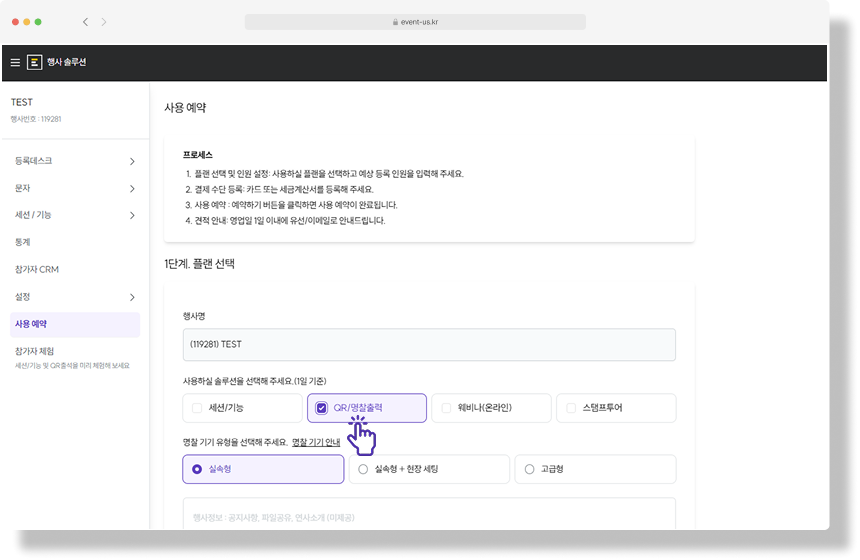860x560 pixels.
Task: Click the 행사명 field (119281) TEST
Action: pyautogui.click(x=429, y=345)
